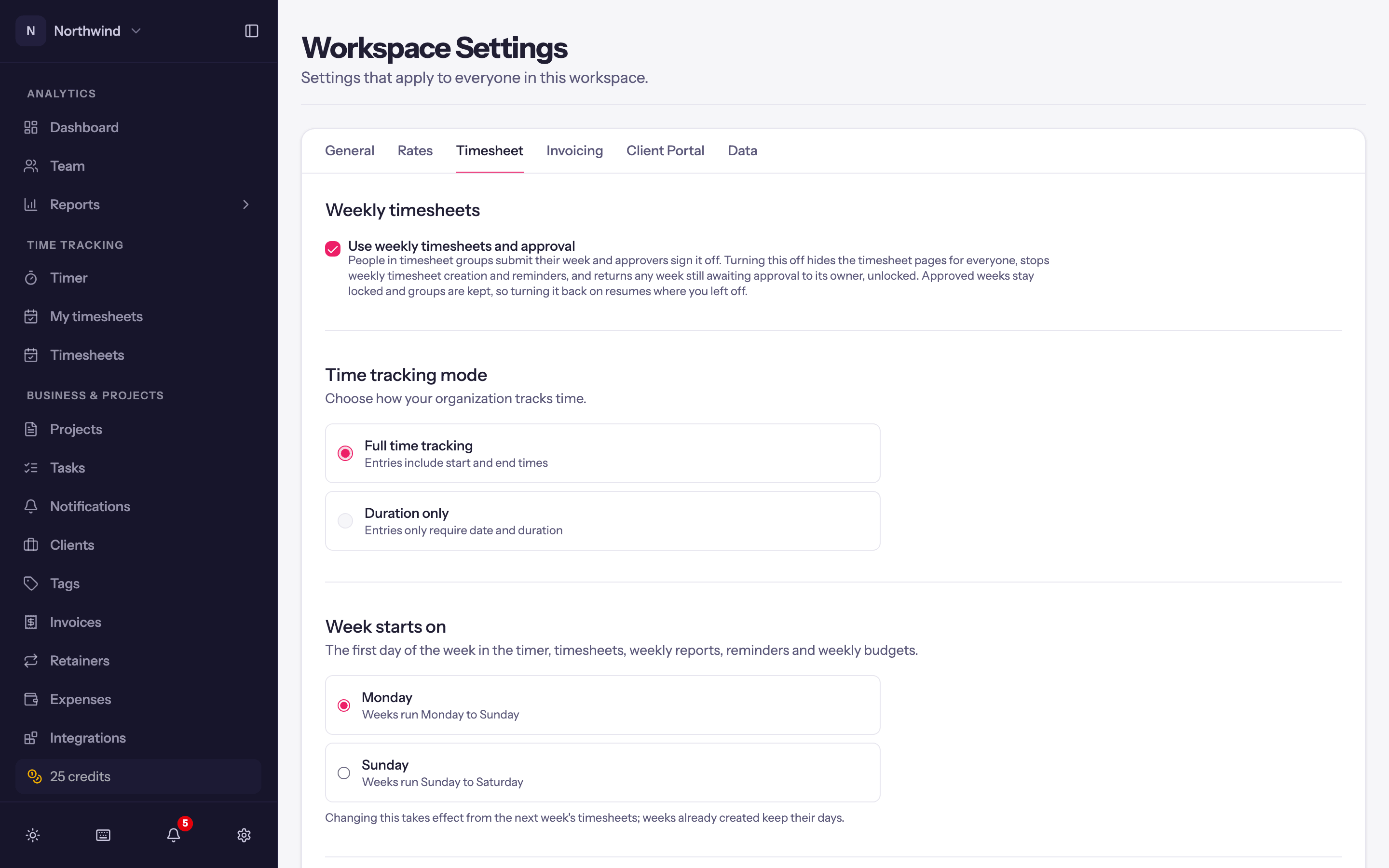Click the credits coins icon
This screenshot has height=868, width=1389.
click(34, 776)
